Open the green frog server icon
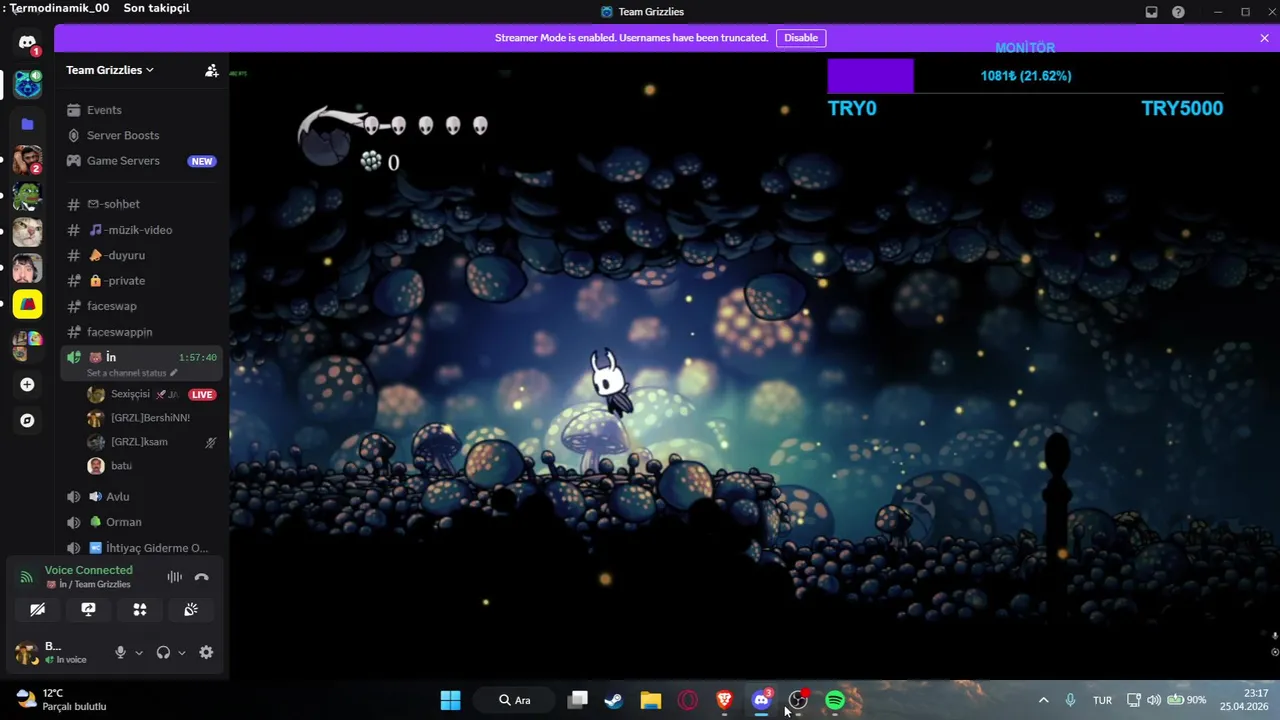The height and width of the screenshot is (720, 1280). [27, 195]
